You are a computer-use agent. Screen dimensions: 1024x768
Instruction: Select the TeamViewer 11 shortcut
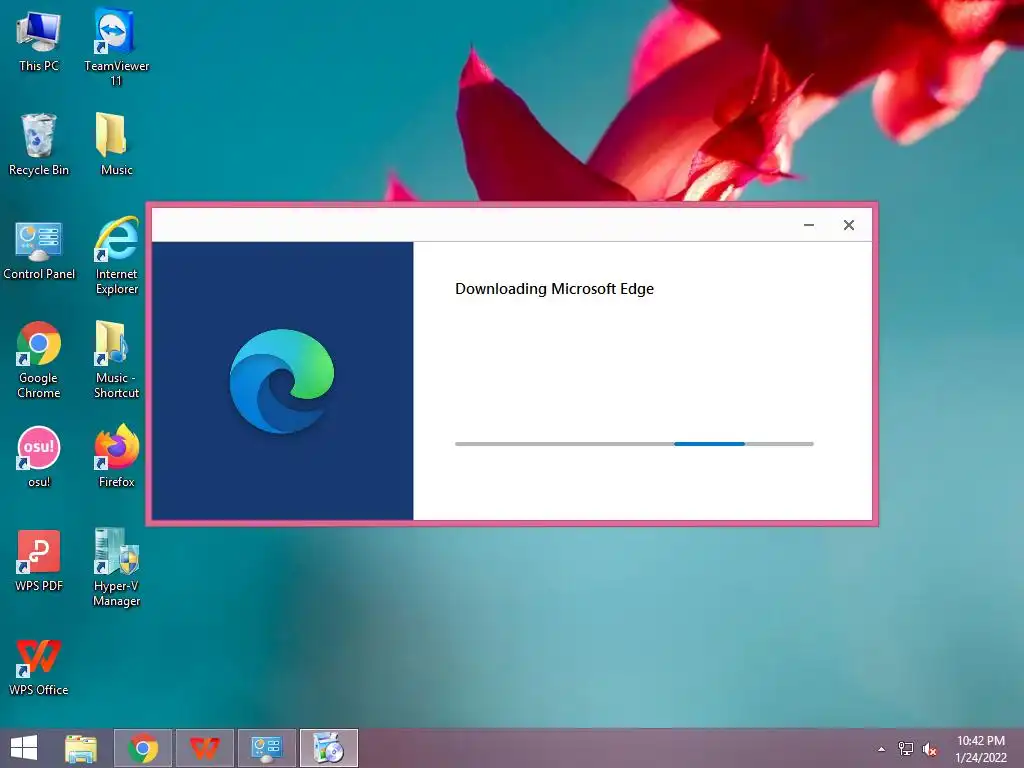[x=116, y=46]
